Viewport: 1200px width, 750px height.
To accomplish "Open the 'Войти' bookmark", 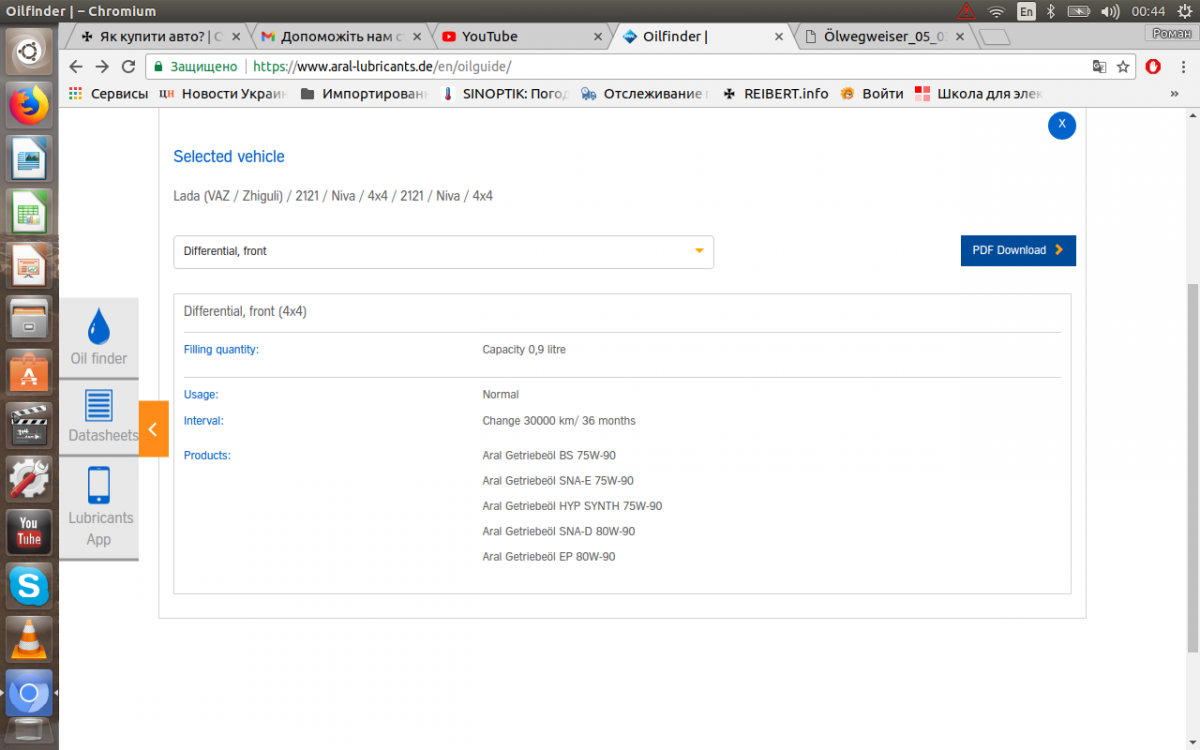I will [x=871, y=94].
